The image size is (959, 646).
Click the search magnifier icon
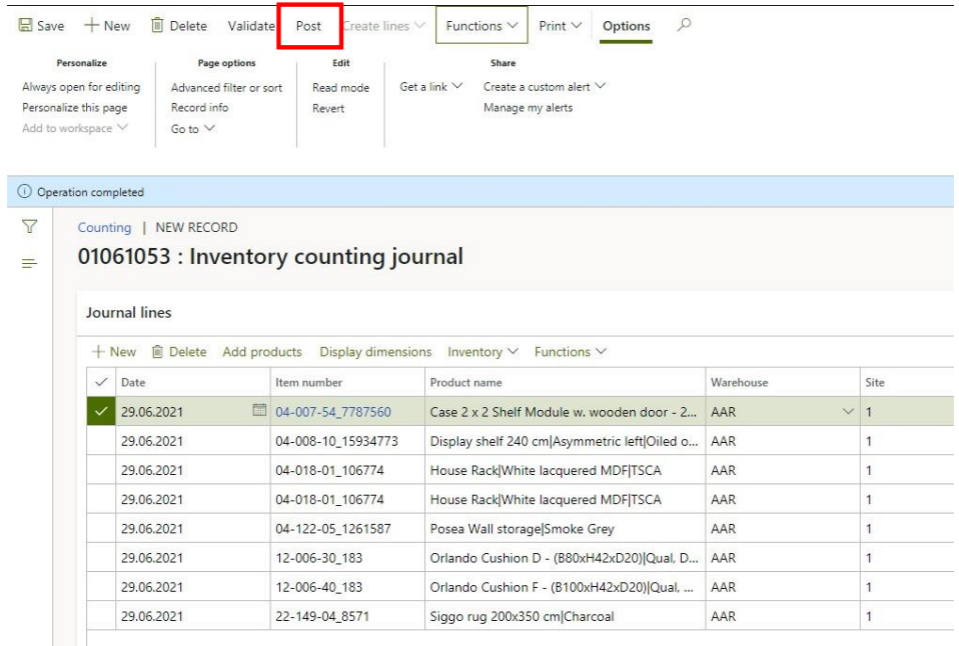pyautogui.click(x=684, y=26)
